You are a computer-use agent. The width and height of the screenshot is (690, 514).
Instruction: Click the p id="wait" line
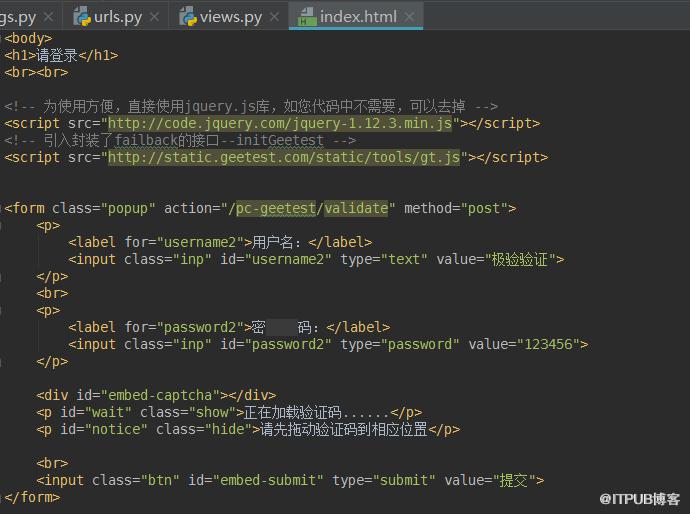tap(229, 412)
